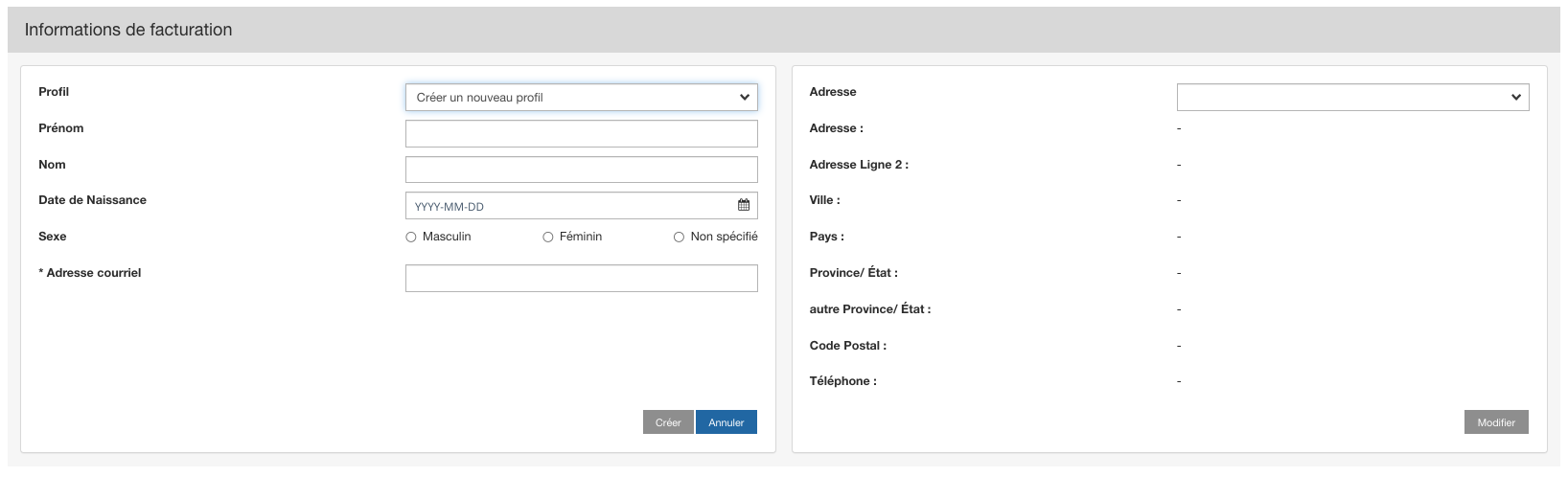The height and width of the screenshot is (477, 1568).
Task: Click the Code Postal label
Action: [x=847, y=346]
